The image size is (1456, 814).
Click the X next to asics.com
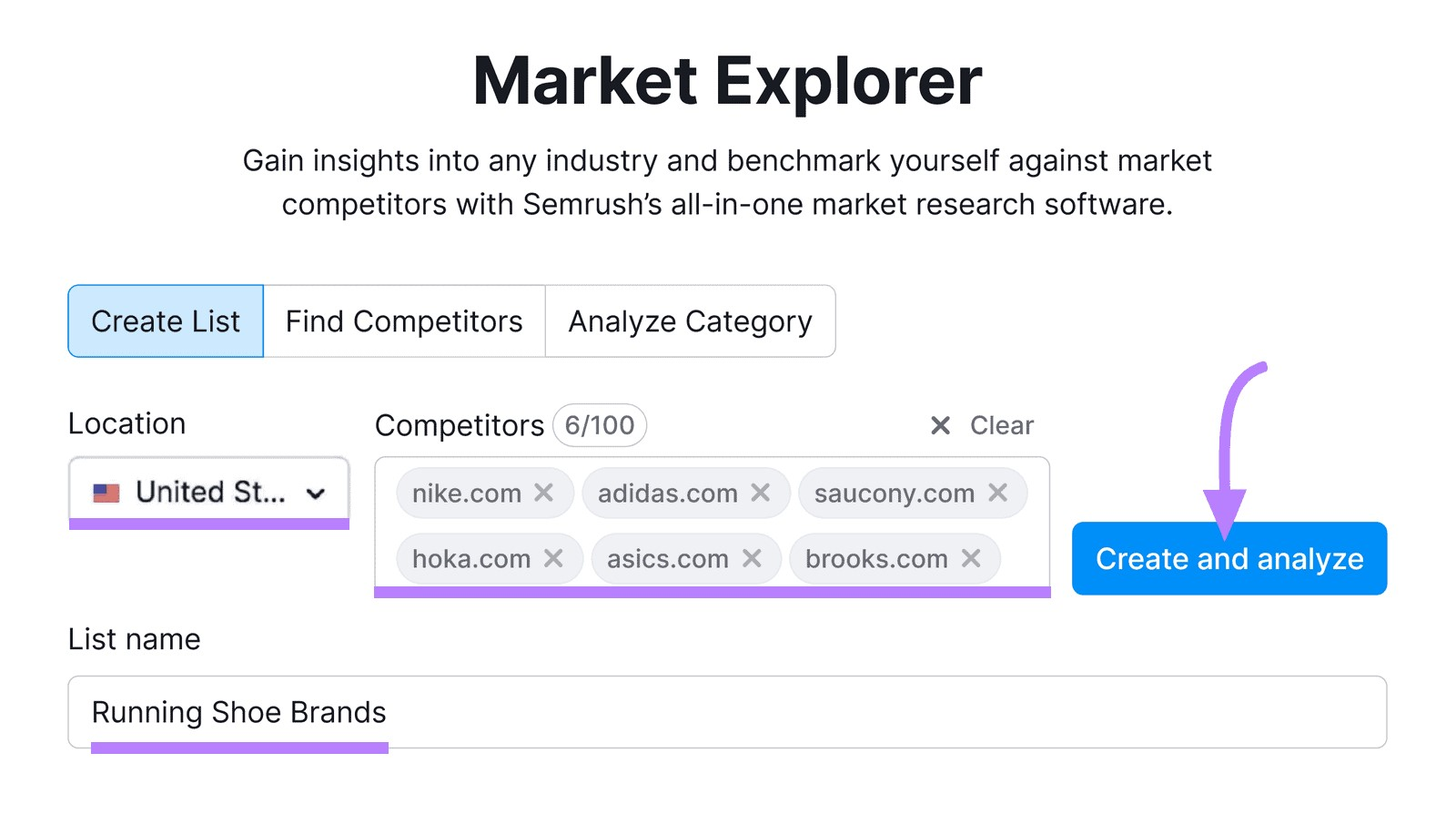(752, 558)
